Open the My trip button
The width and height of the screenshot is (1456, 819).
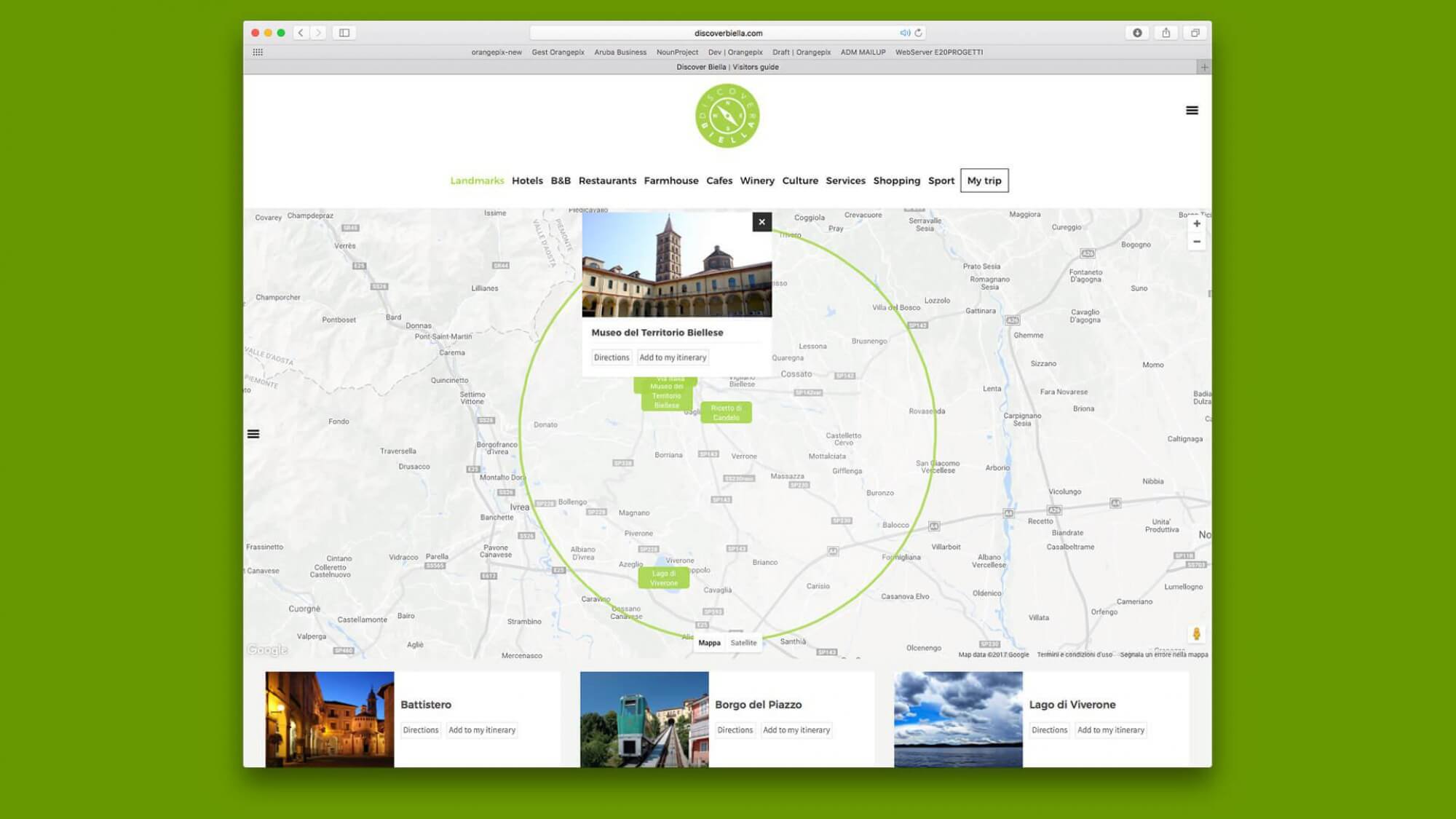click(984, 181)
